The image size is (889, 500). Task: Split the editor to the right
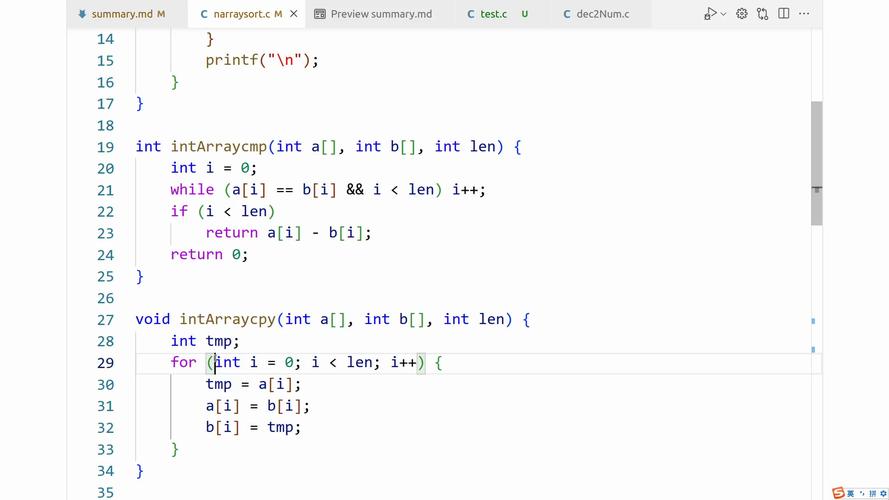784,14
